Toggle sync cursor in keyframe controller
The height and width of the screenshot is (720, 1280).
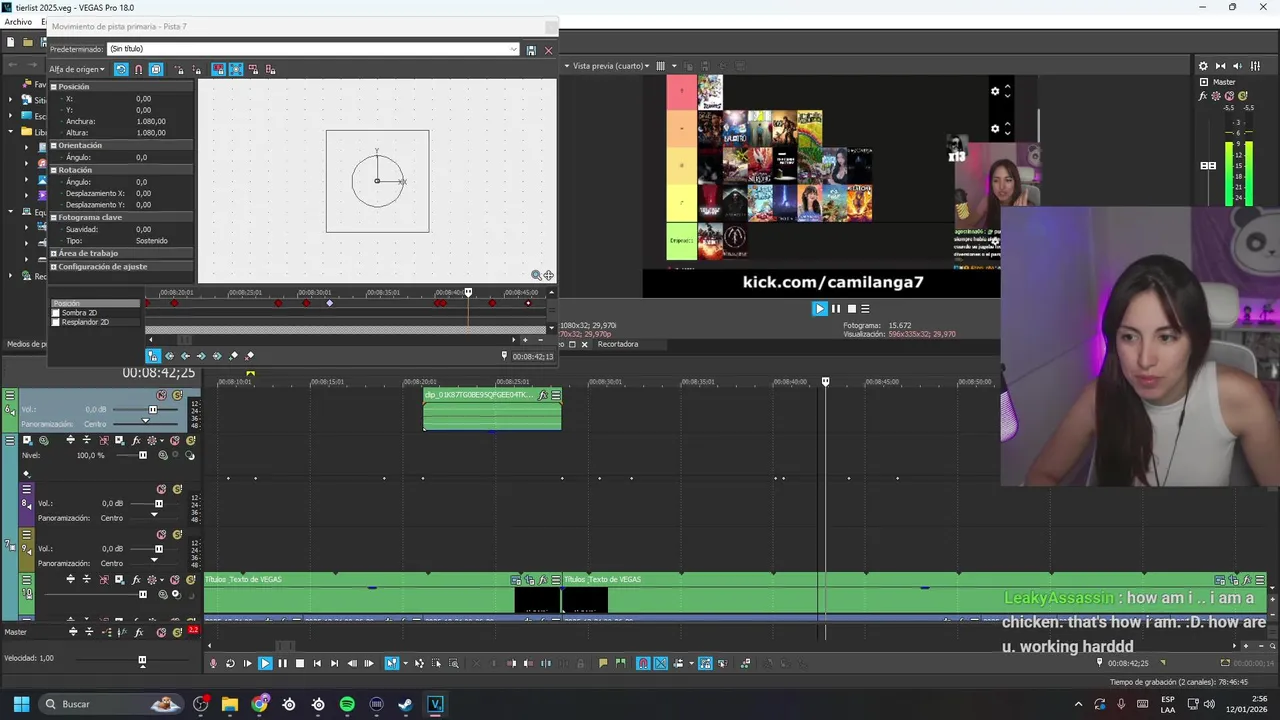153,356
